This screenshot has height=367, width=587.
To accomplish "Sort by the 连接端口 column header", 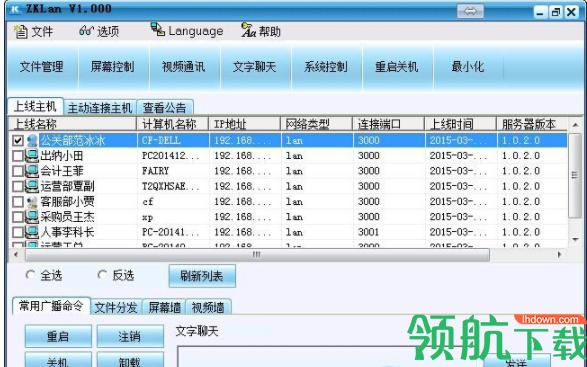I will click(388, 124).
